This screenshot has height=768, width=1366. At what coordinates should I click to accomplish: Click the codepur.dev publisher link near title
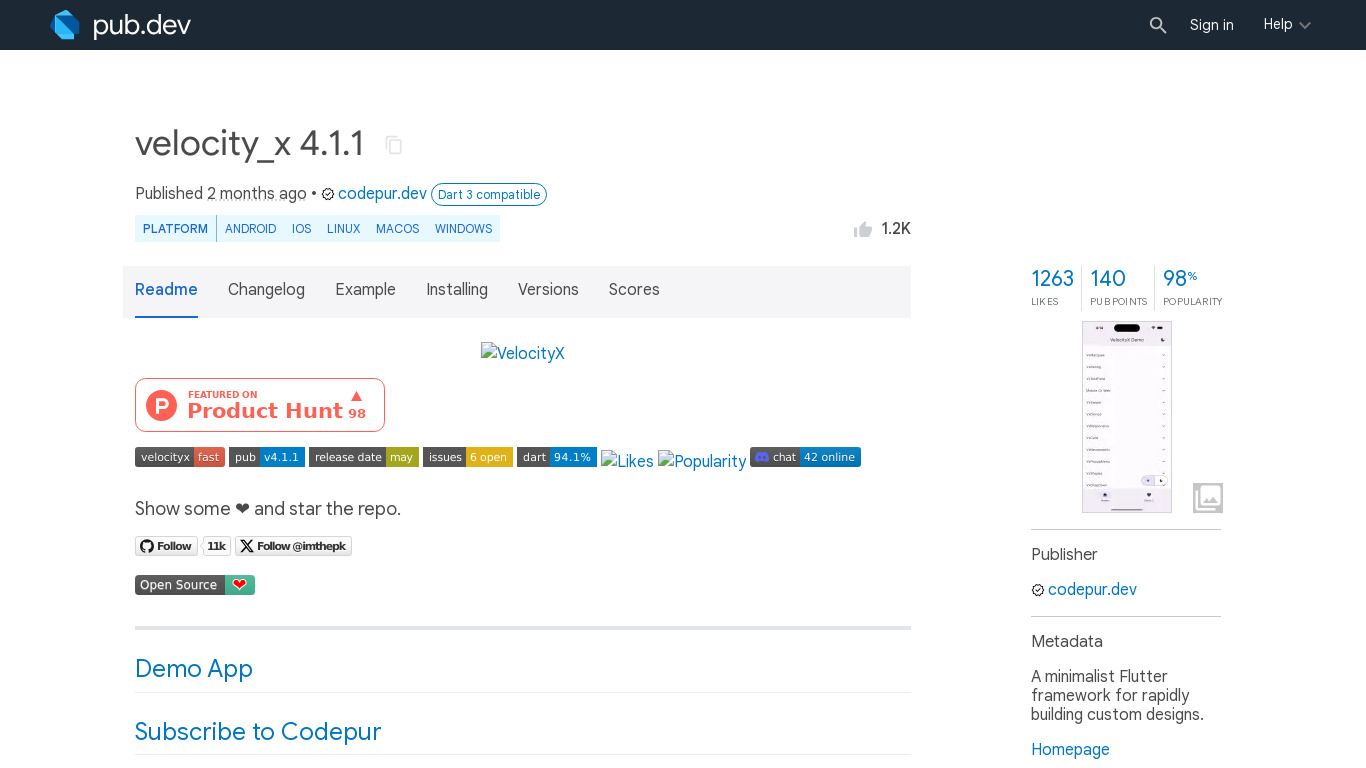[x=382, y=194]
